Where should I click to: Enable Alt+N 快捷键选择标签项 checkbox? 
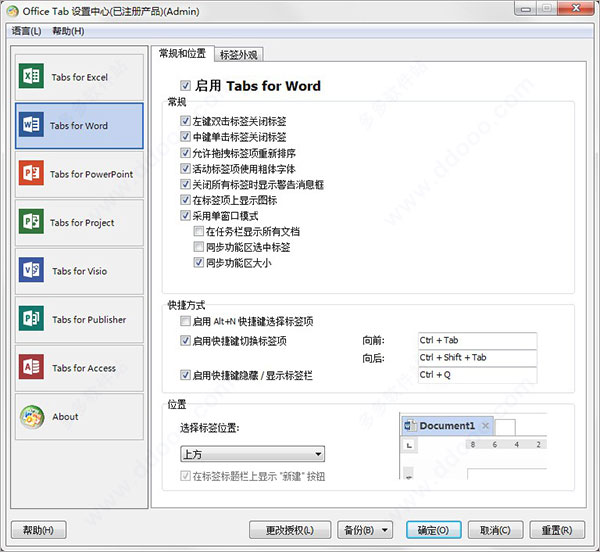point(186,321)
